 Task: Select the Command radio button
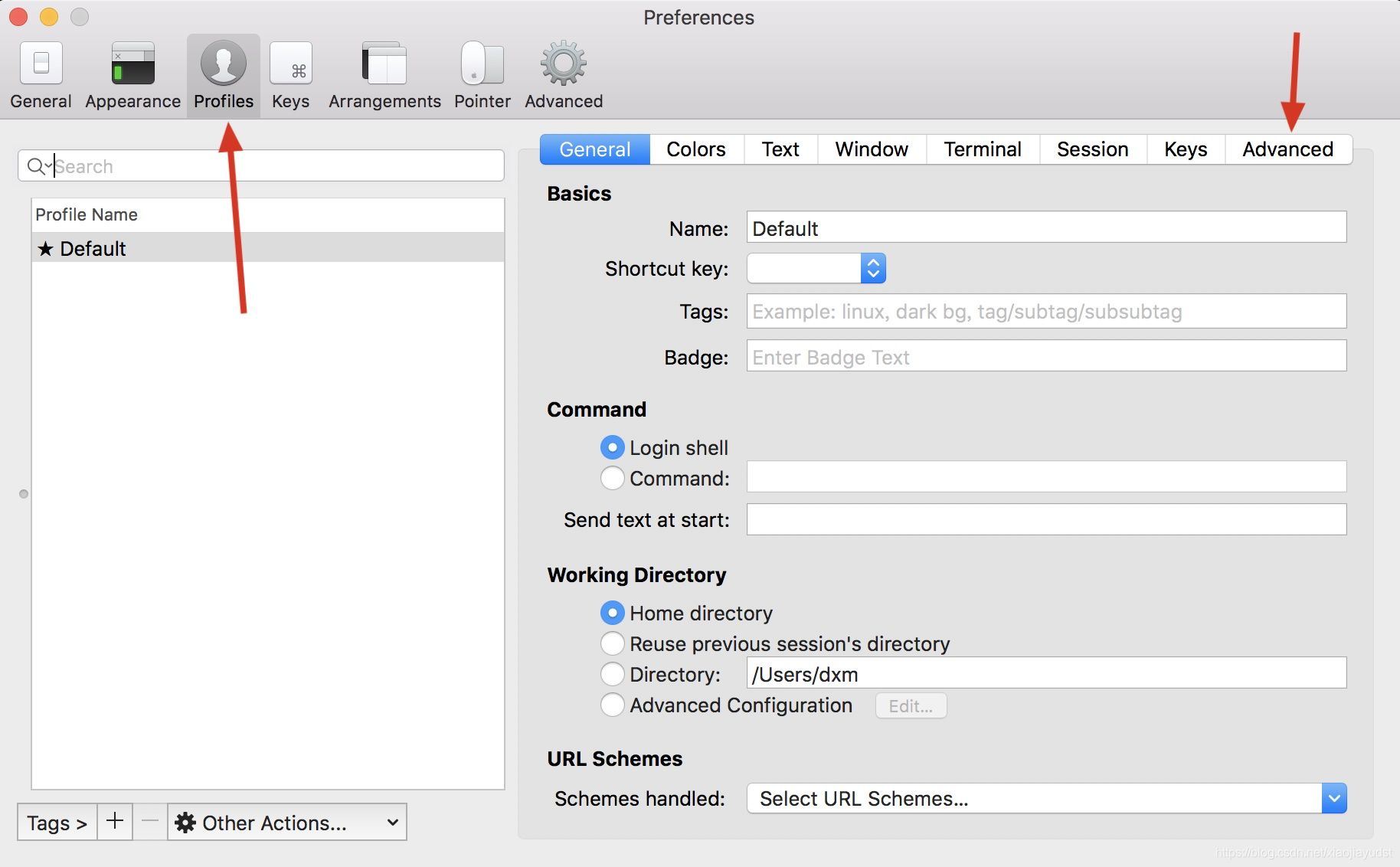click(x=613, y=478)
